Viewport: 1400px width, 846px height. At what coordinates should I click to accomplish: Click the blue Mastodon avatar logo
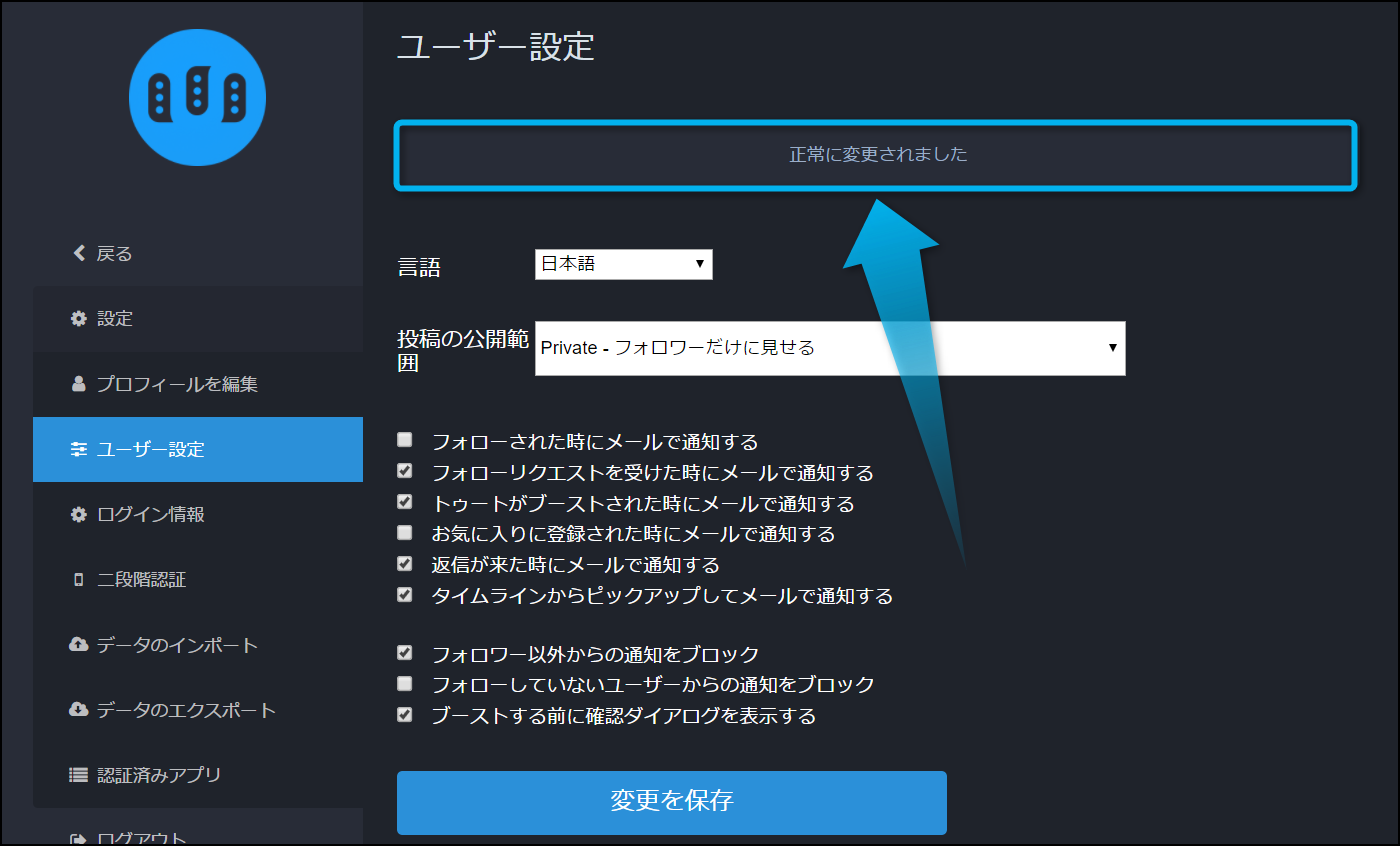click(197, 97)
